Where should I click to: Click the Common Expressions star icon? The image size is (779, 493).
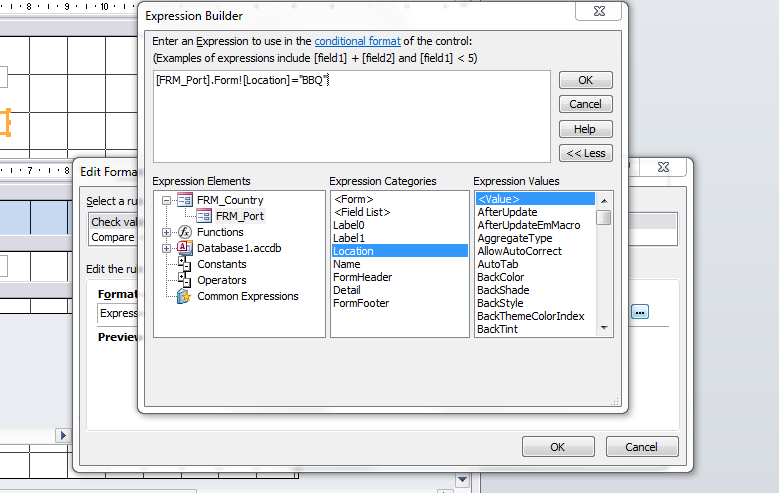[184, 296]
